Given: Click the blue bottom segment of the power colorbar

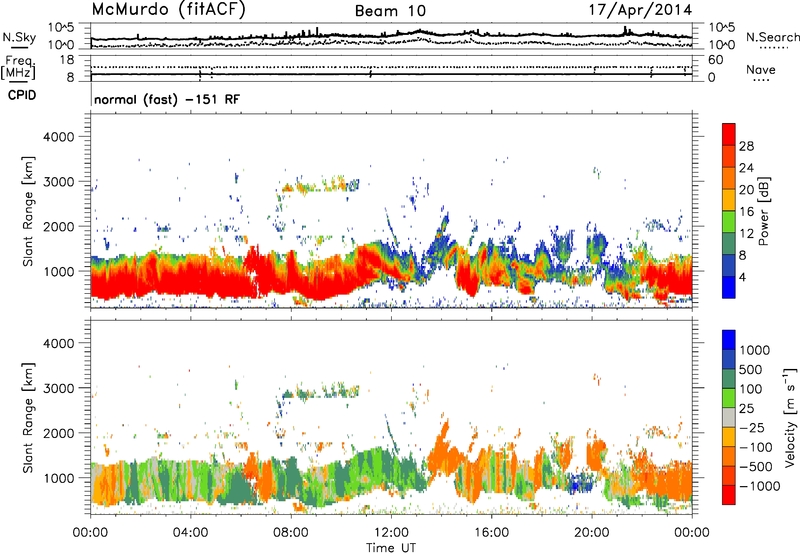Looking at the screenshot, I should click(729, 287).
